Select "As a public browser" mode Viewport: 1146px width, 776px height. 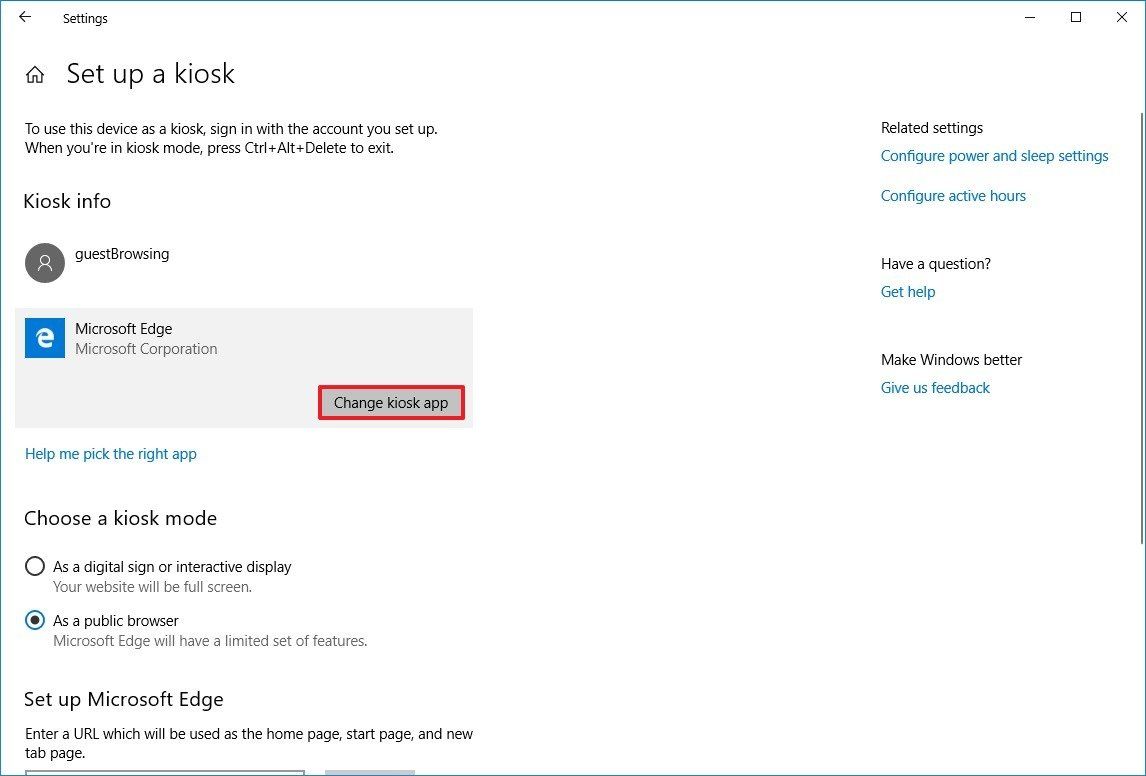[35, 620]
